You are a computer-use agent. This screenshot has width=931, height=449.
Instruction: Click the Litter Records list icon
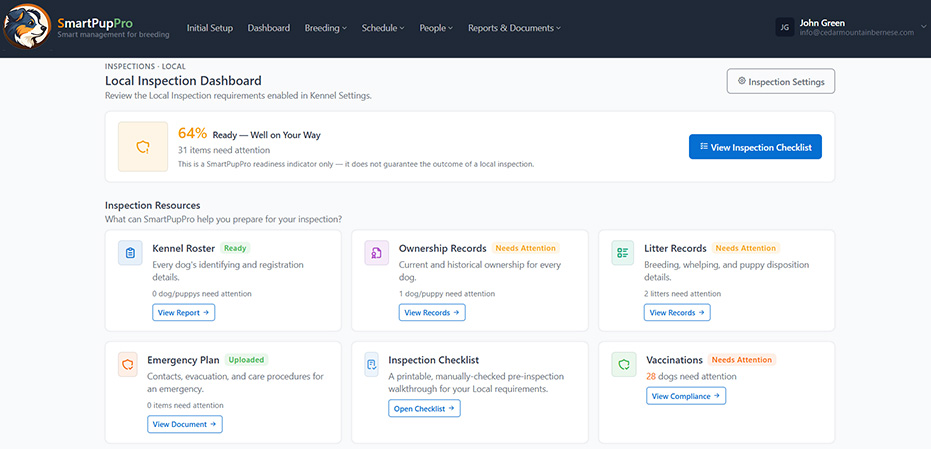[622, 252]
